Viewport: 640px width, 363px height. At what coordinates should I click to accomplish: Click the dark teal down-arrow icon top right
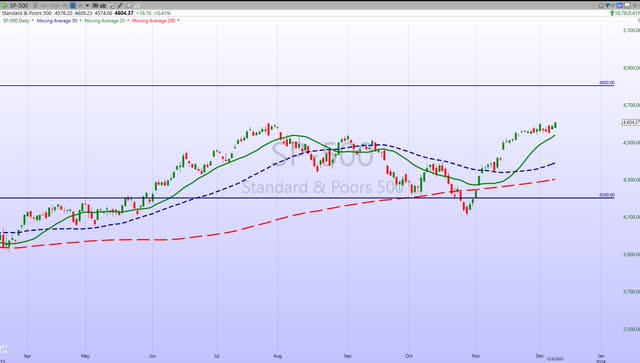click(608, 5)
